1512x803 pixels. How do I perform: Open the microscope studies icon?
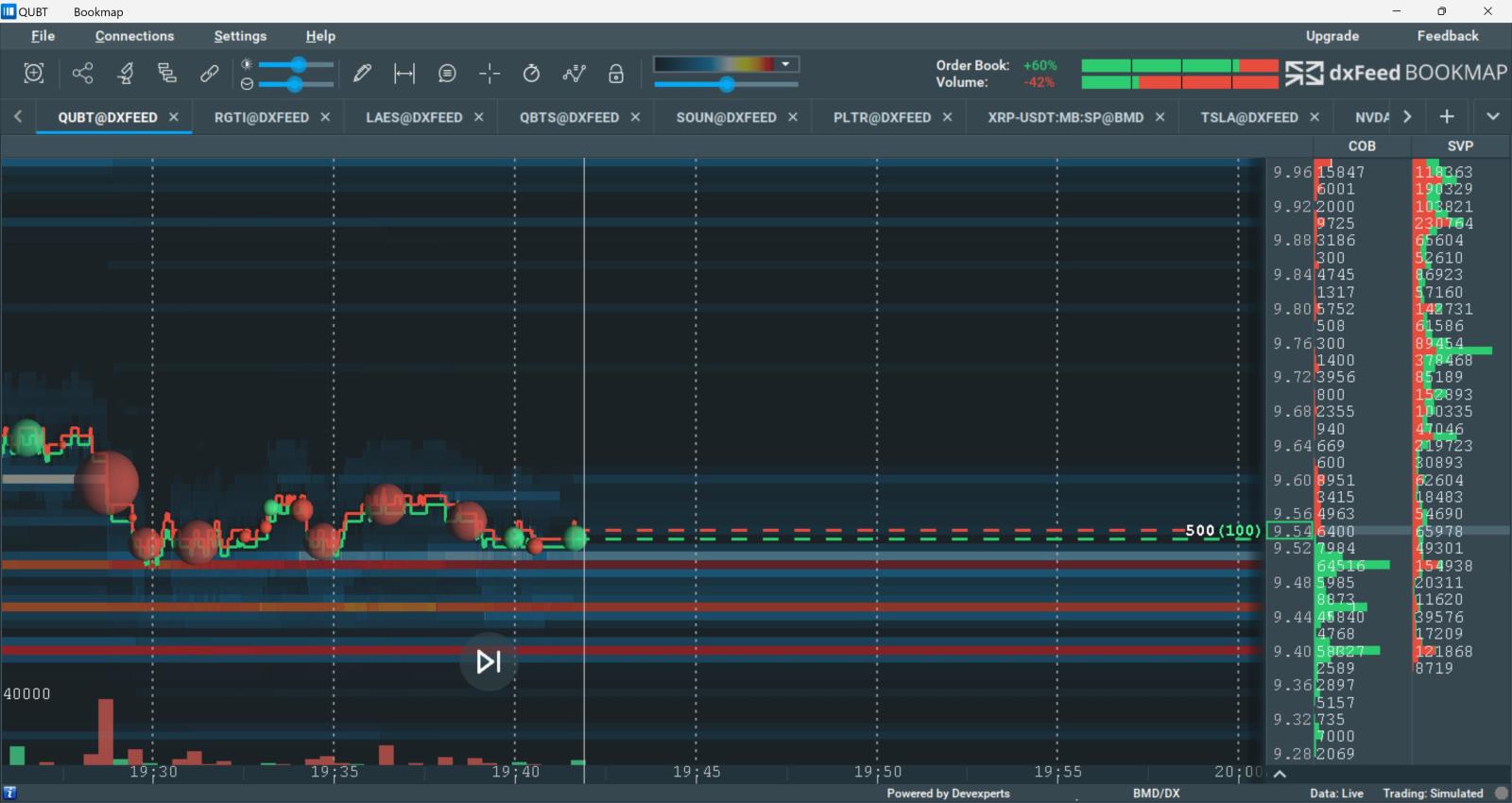click(125, 73)
